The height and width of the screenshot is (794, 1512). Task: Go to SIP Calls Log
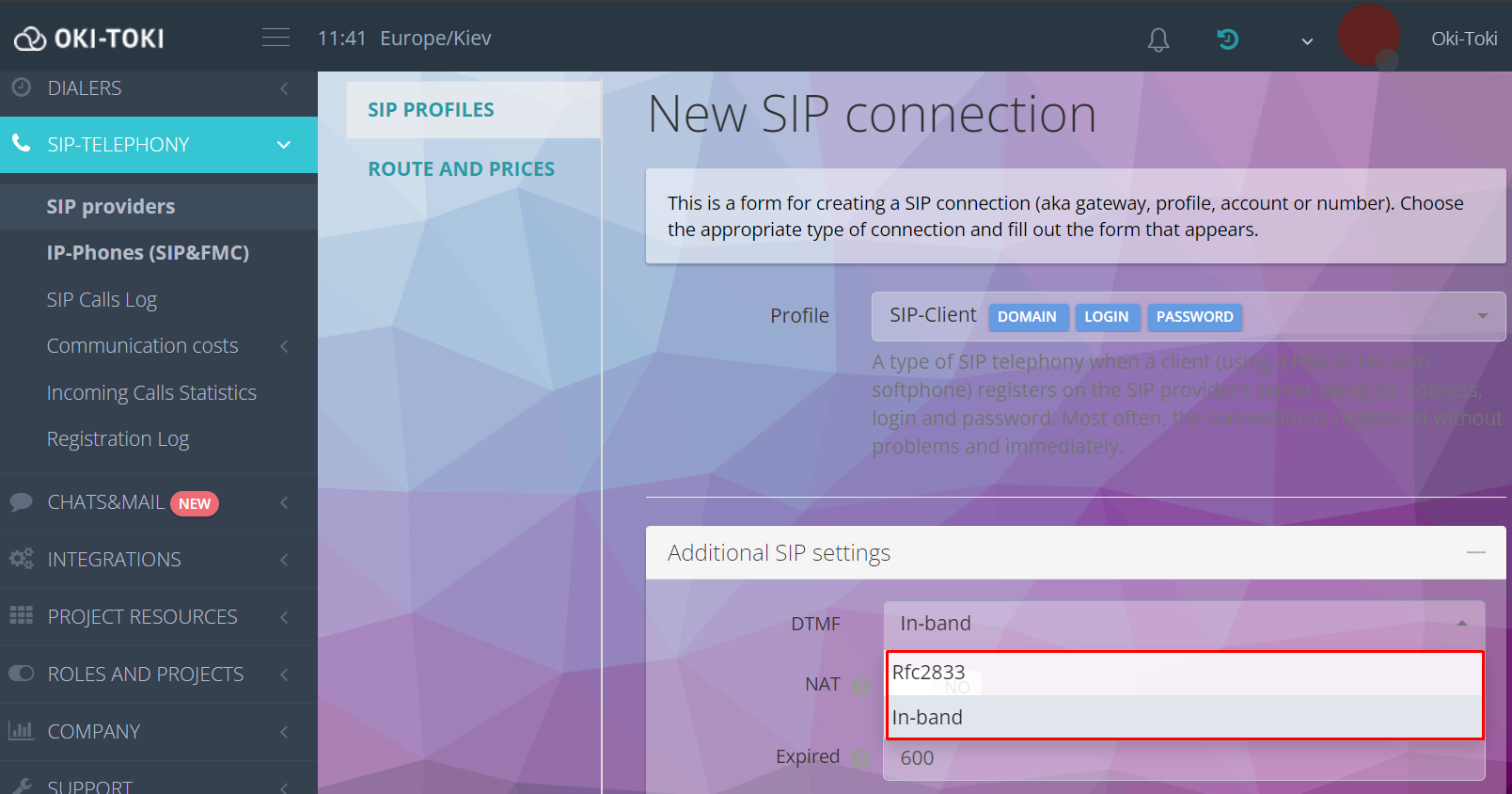[102, 300]
